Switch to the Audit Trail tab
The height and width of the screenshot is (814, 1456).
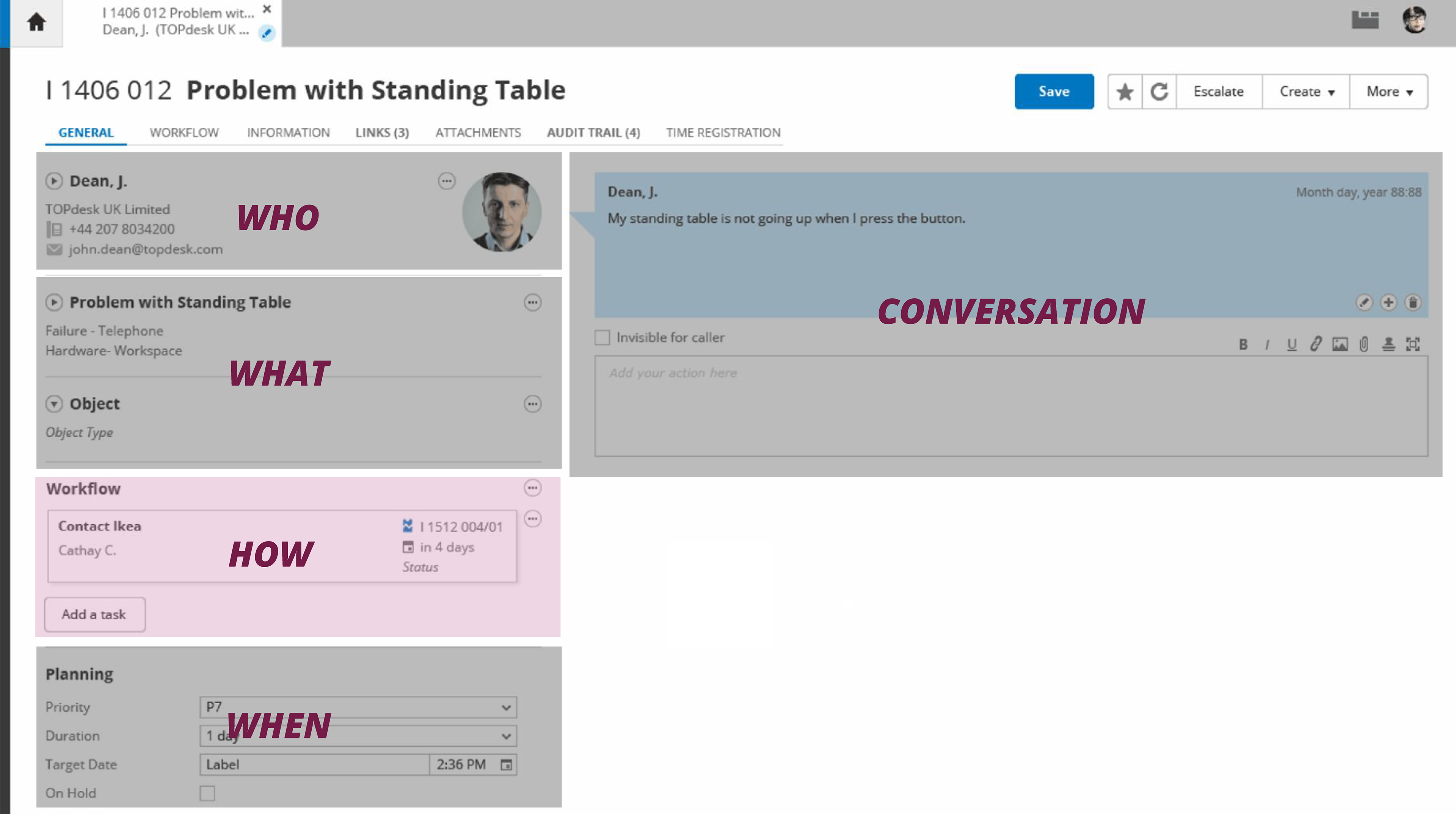click(x=593, y=132)
